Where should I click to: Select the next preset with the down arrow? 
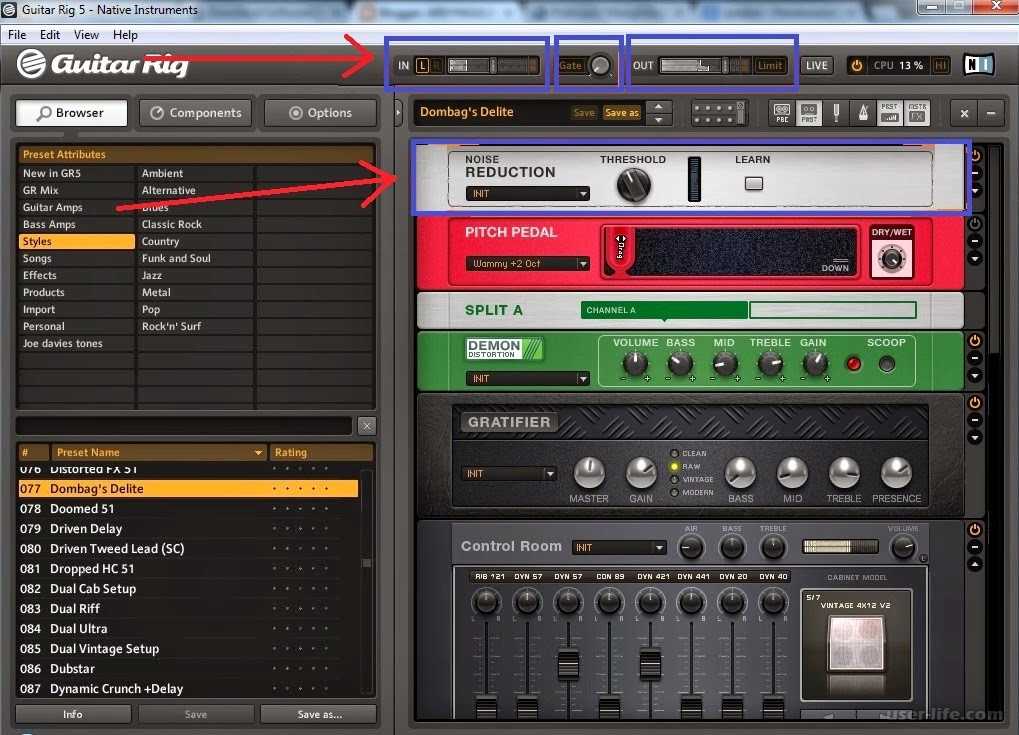point(659,120)
